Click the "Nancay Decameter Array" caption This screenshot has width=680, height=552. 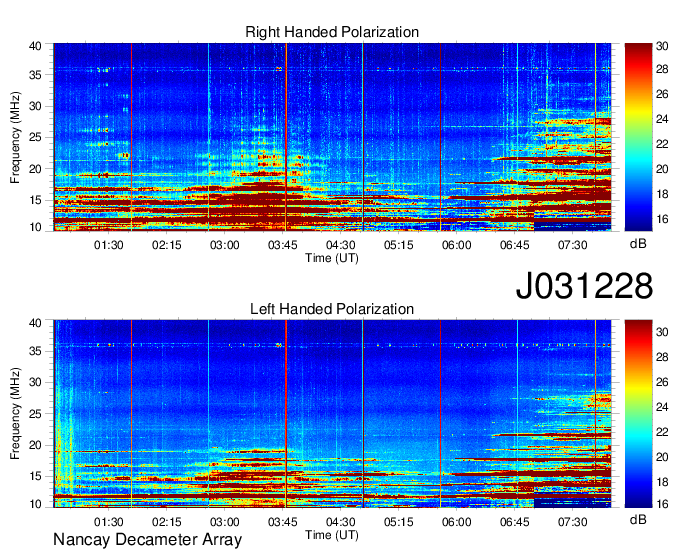click(147, 539)
